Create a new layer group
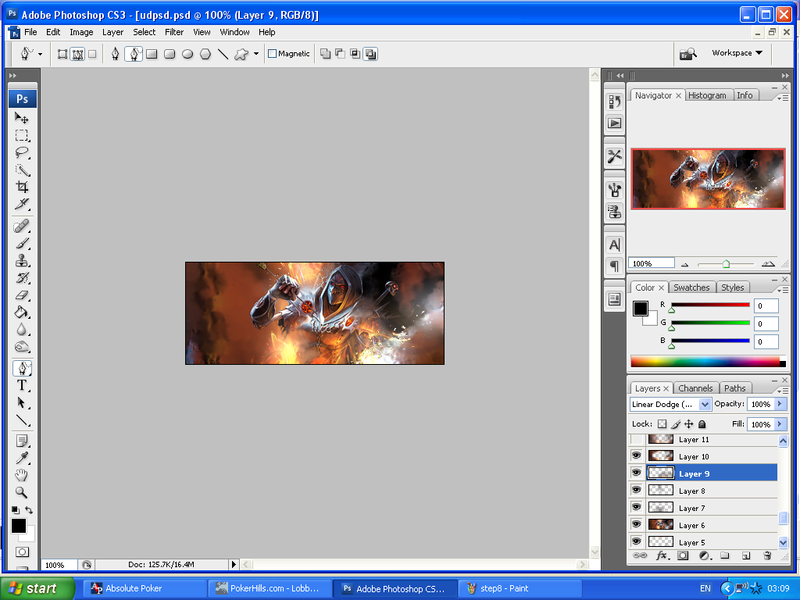 click(x=724, y=556)
